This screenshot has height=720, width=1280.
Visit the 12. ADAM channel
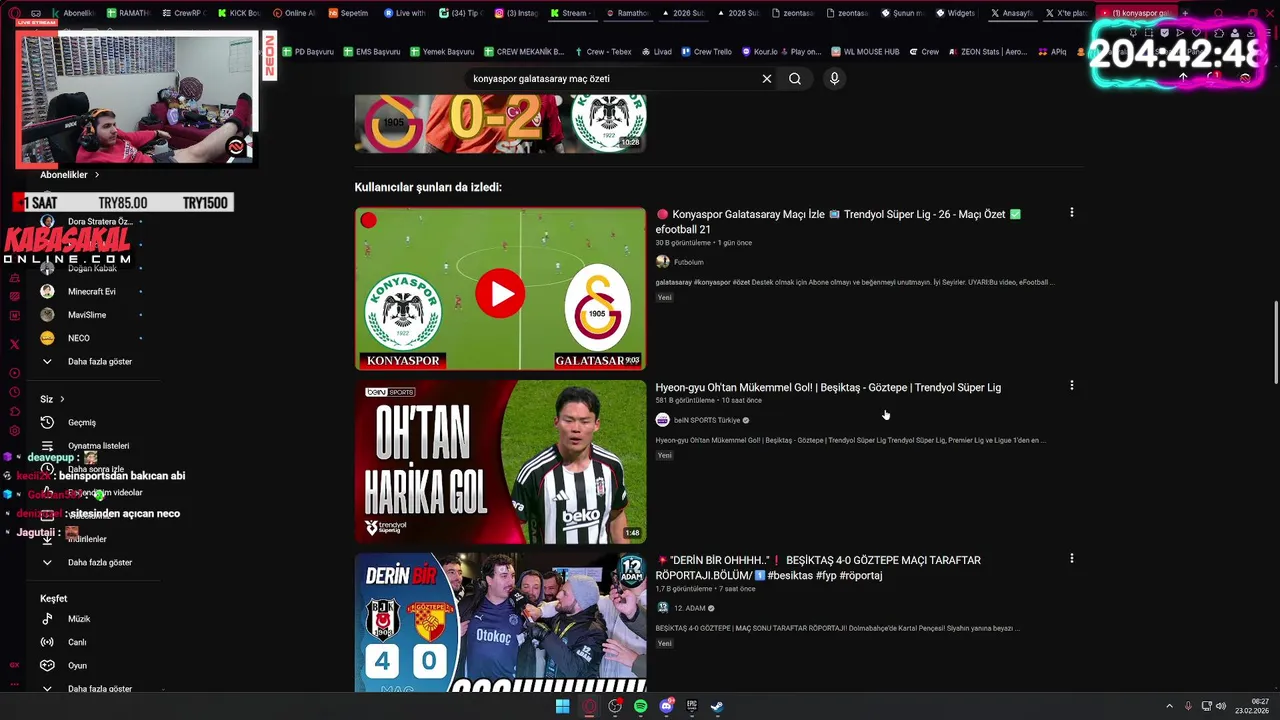pos(689,608)
